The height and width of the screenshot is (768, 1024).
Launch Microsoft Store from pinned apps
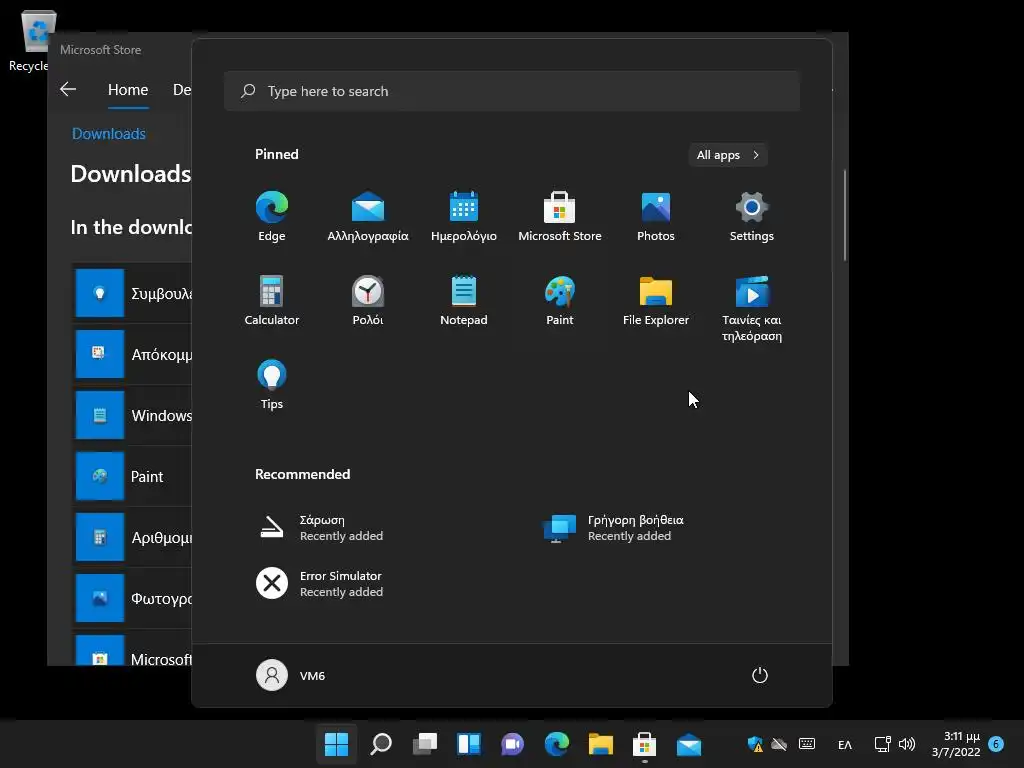pos(560,217)
